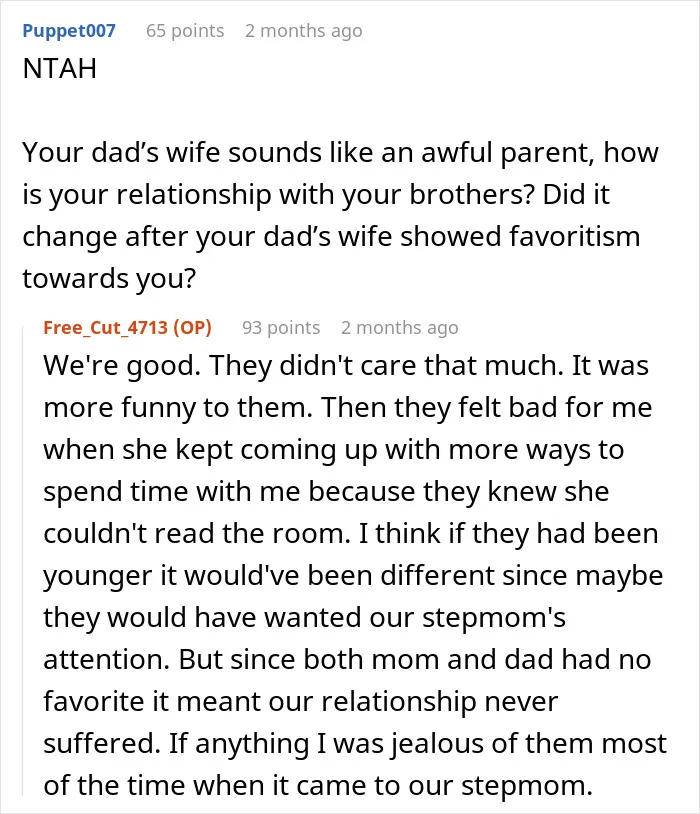Click the sentence about being jealous of them
Image resolution: width=700 pixels, height=814 pixels.
pyautogui.click(x=418, y=764)
